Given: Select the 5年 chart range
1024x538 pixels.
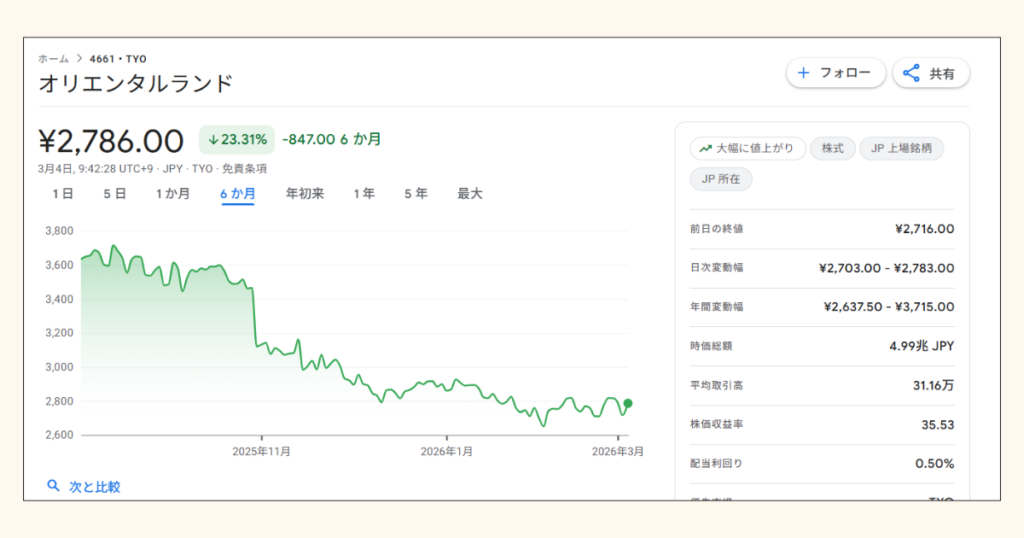Looking at the screenshot, I should click(x=416, y=194).
